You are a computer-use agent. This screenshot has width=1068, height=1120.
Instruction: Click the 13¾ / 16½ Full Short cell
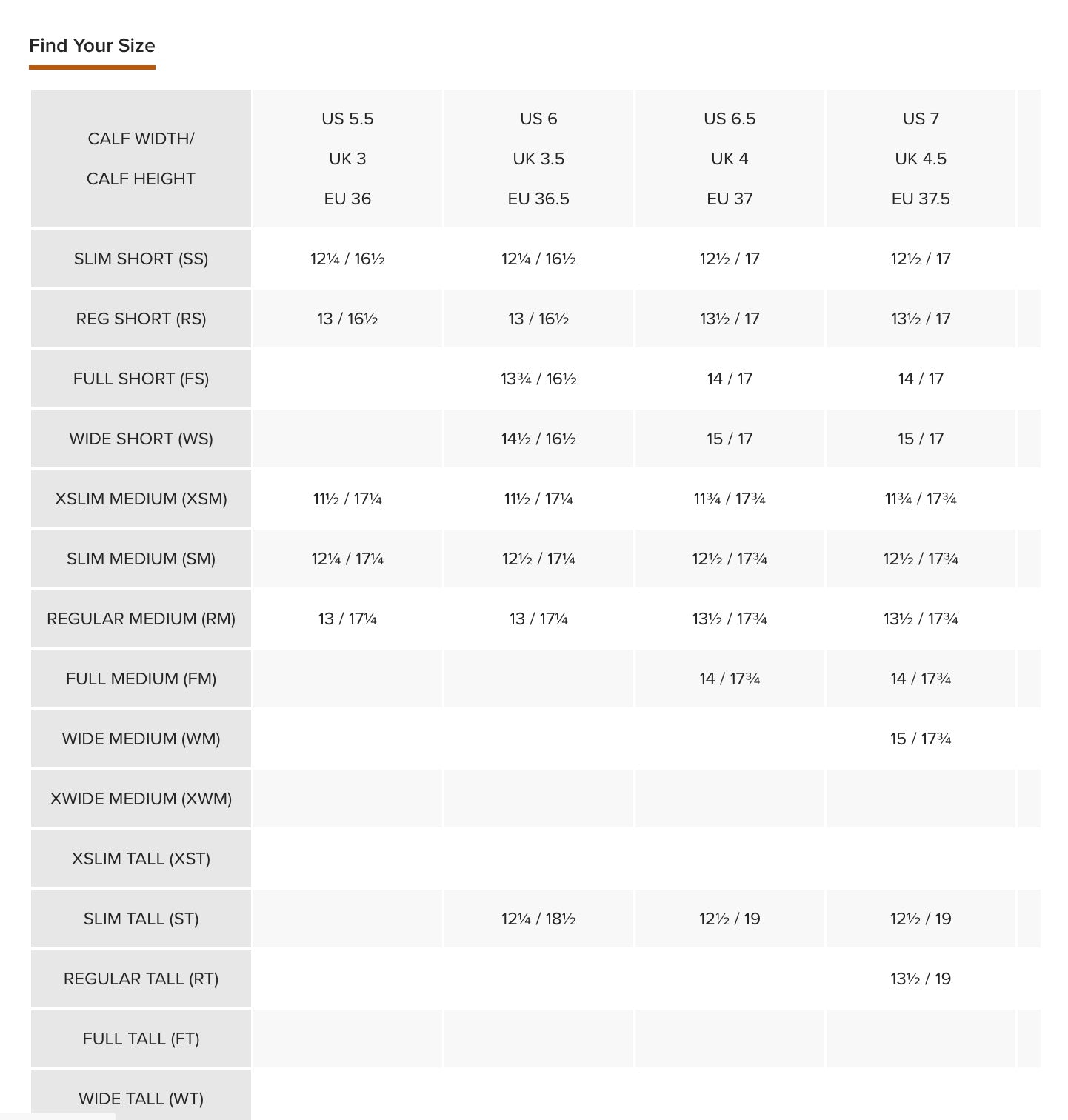[538, 379]
